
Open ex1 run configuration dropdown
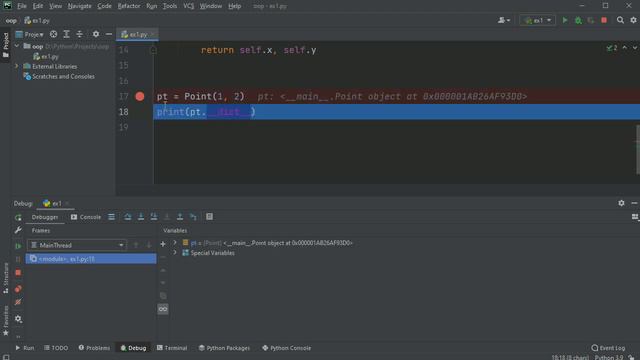tap(538, 20)
